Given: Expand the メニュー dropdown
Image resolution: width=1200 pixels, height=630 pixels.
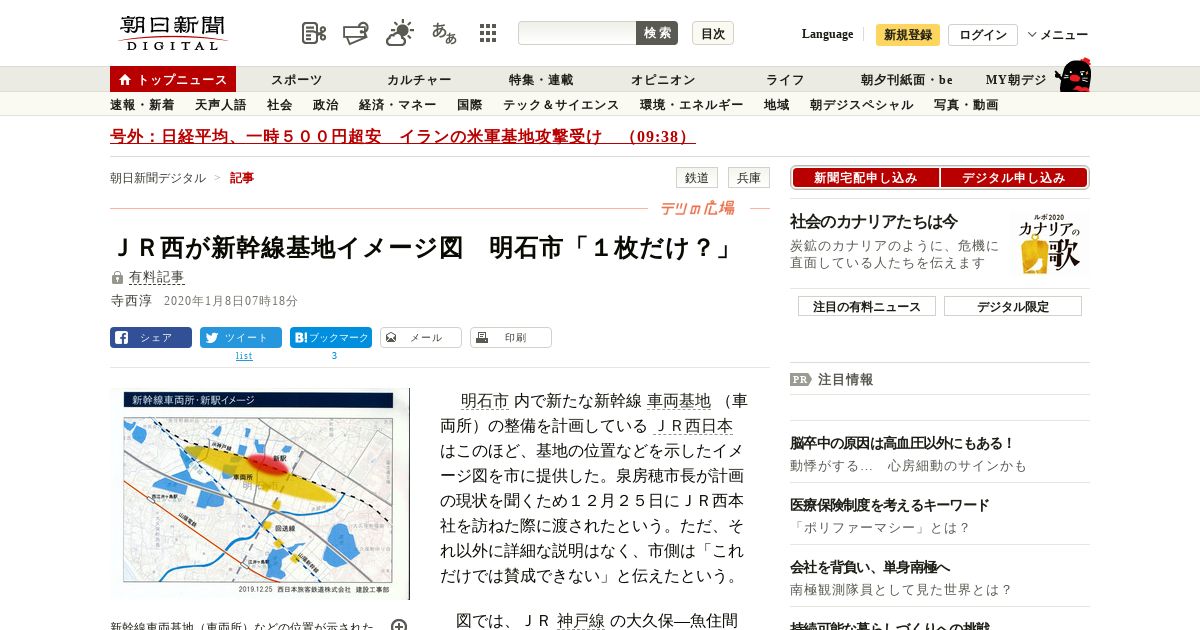Looking at the screenshot, I should point(1058,35).
